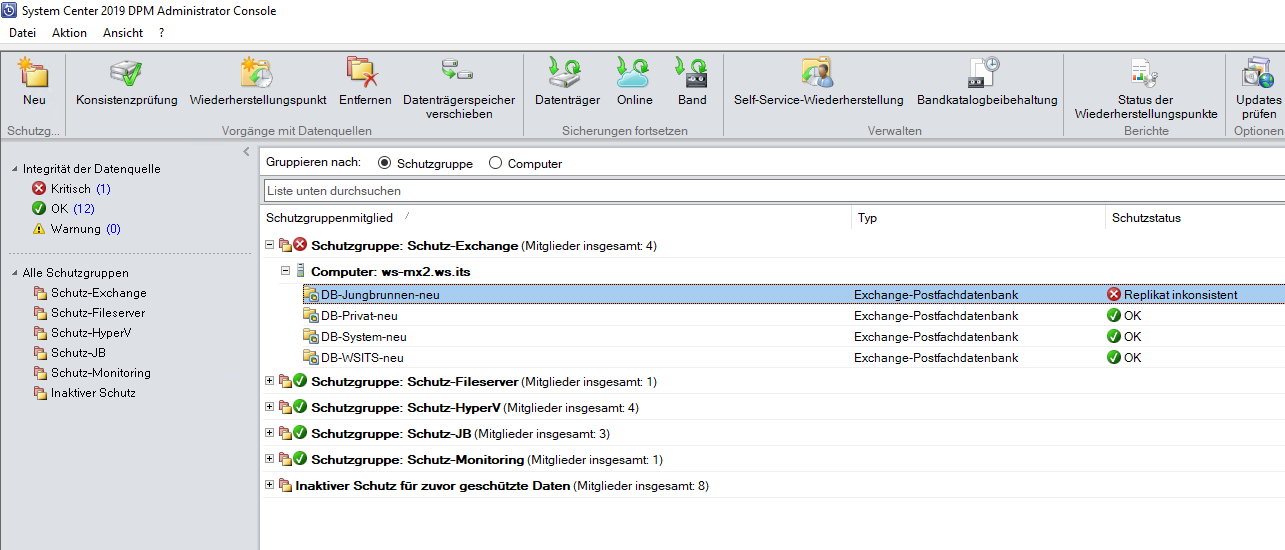Click the DB-Privat-neu database icon
The height and width of the screenshot is (550, 1285).
coord(311,316)
